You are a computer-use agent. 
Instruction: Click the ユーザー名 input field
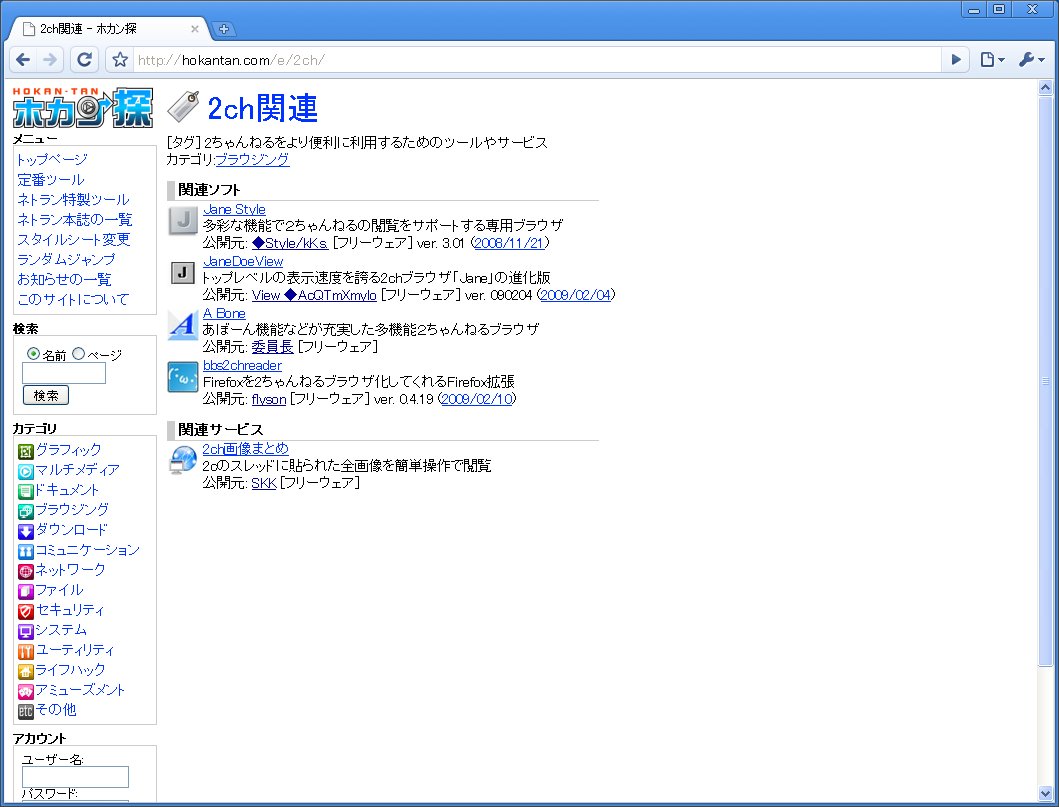(75, 777)
